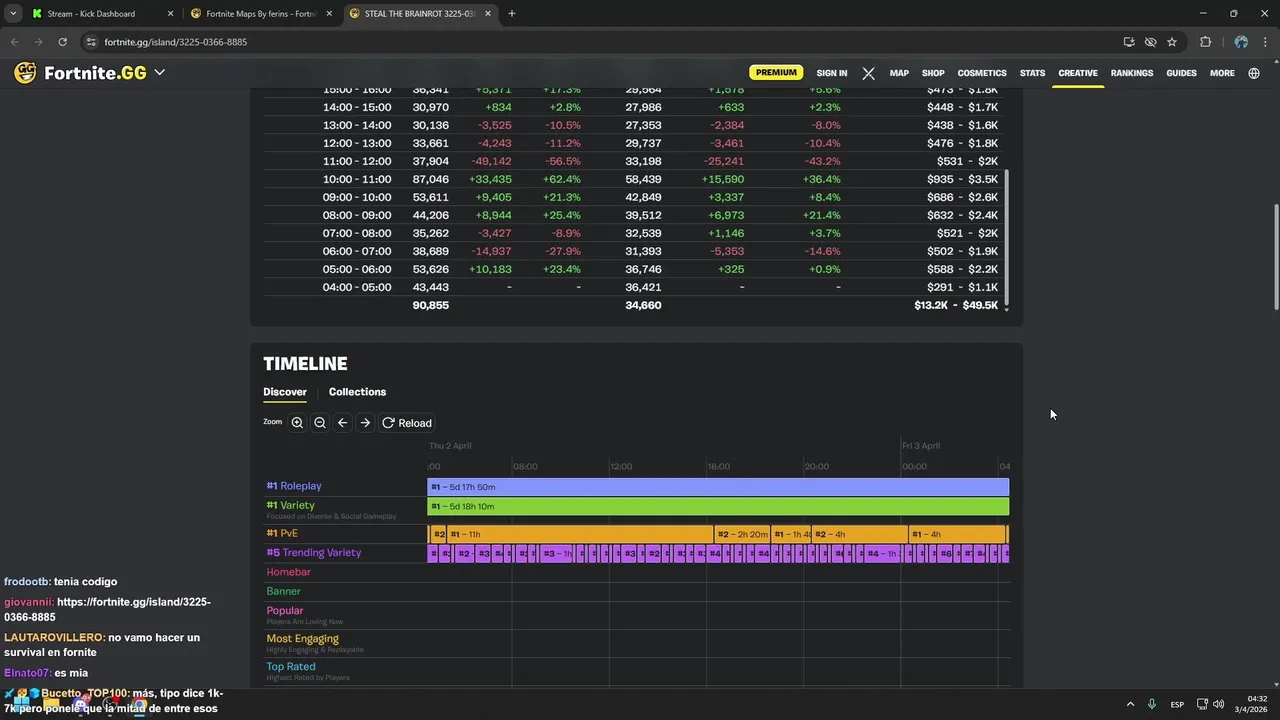
Task: Click the address bar URL field
Action: [x=600, y=42]
